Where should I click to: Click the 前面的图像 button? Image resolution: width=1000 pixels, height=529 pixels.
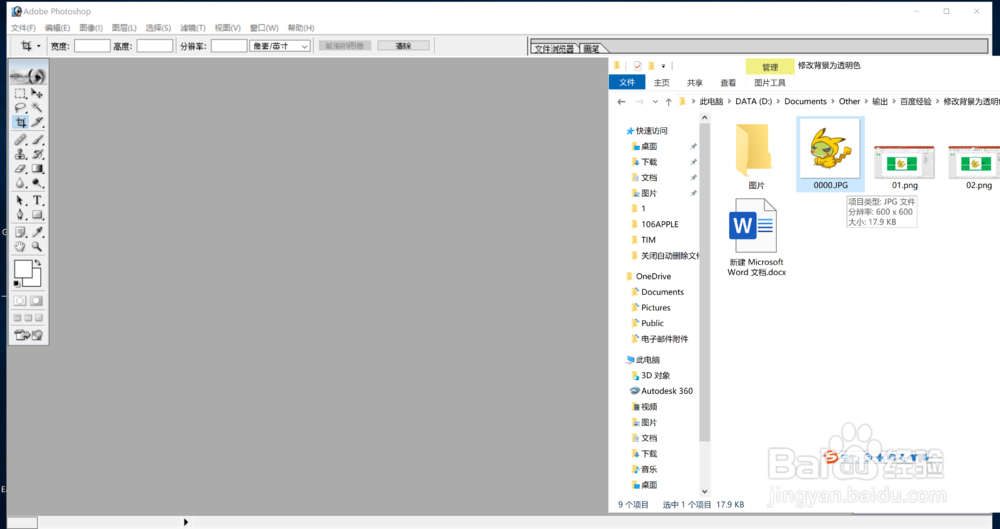[344, 46]
